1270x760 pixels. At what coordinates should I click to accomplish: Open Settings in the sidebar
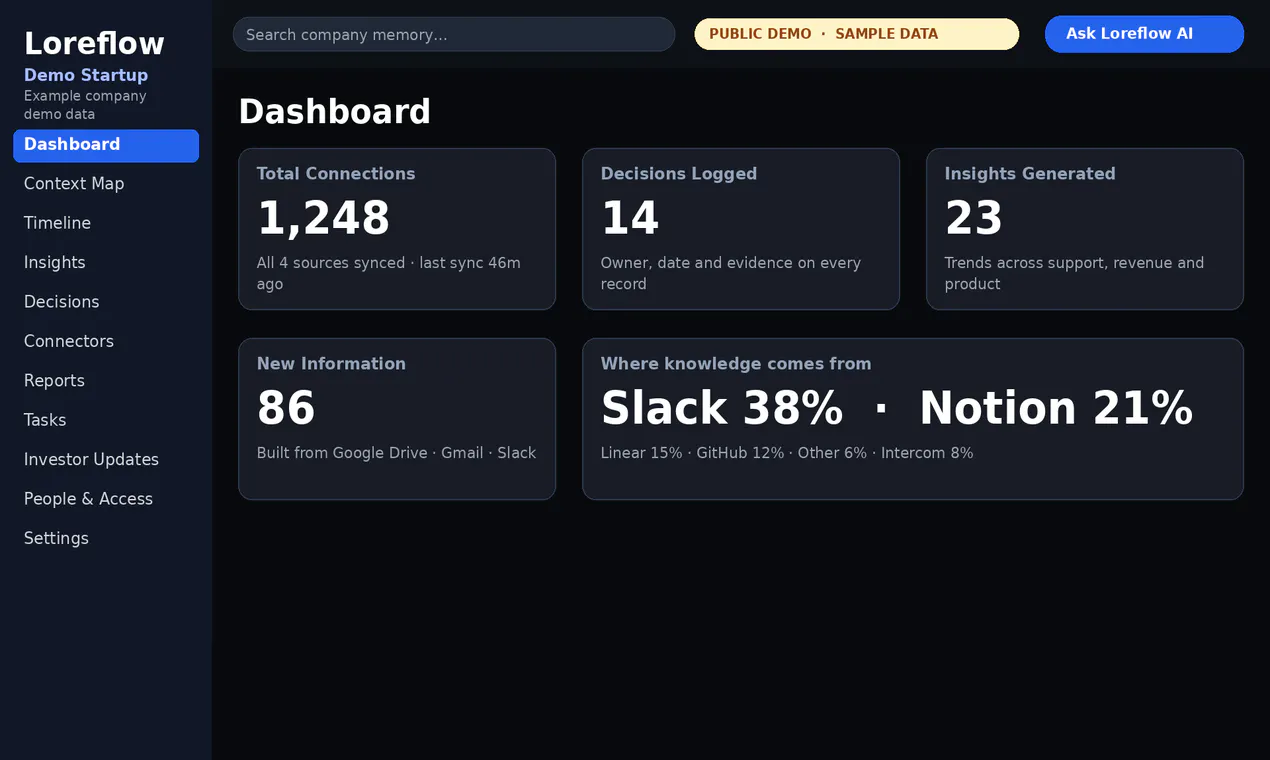[106, 538]
